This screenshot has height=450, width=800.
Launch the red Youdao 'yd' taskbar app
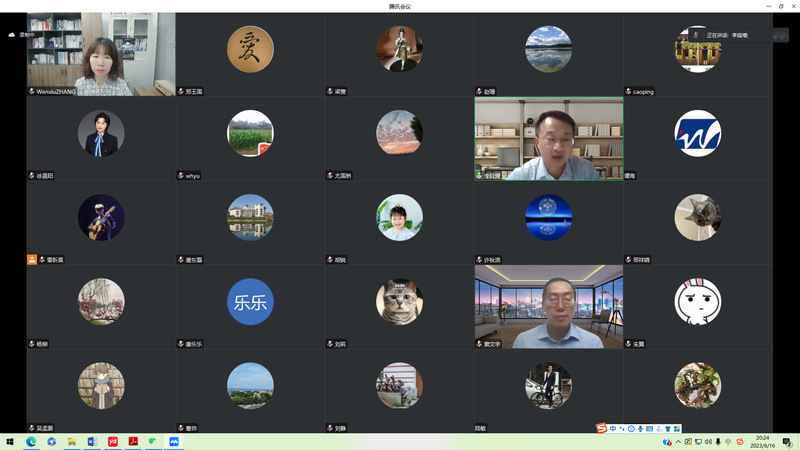click(112, 441)
